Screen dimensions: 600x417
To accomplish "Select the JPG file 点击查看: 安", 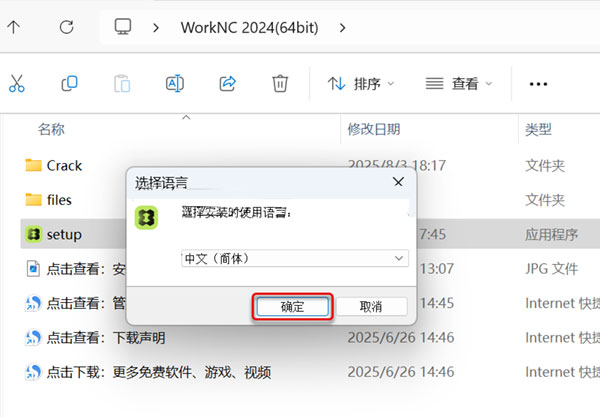I will click(86, 269).
